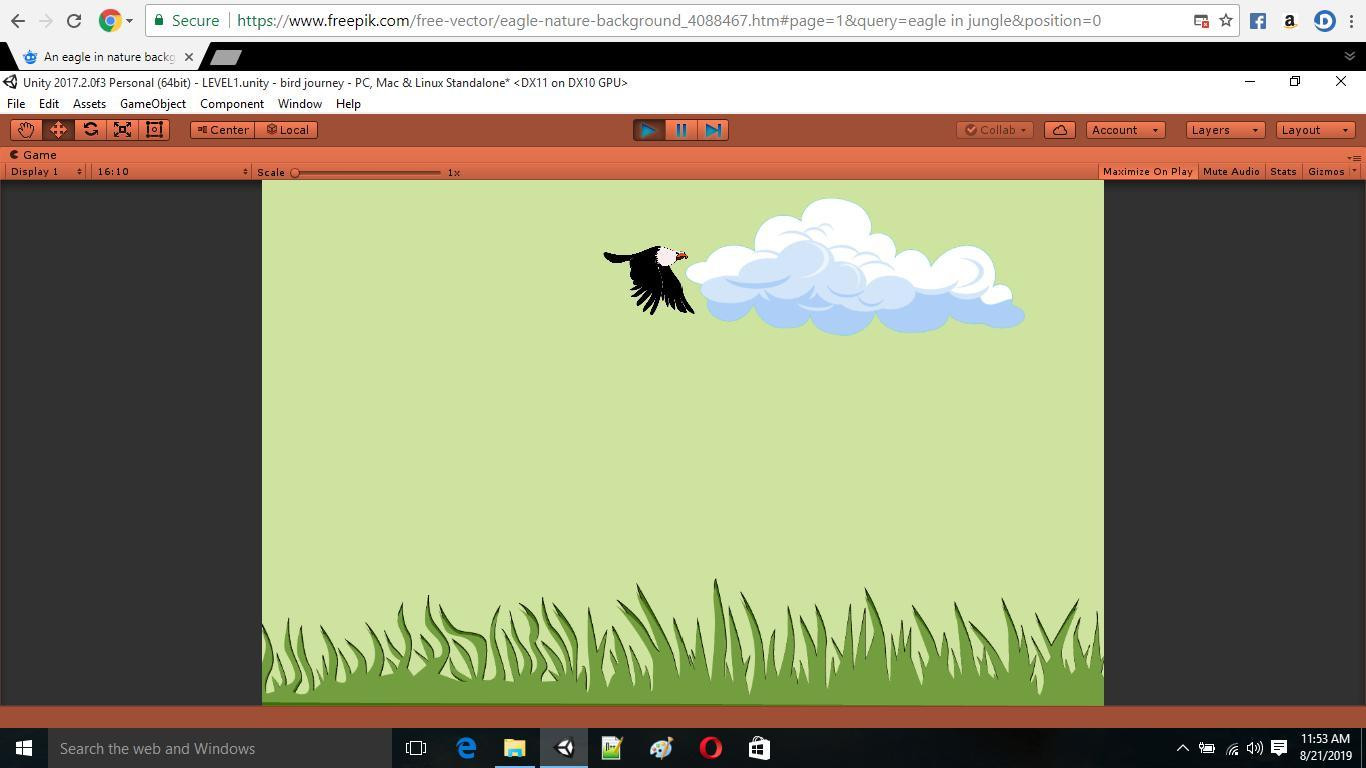The height and width of the screenshot is (768, 1366).
Task: Pause the running game
Action: pos(681,130)
